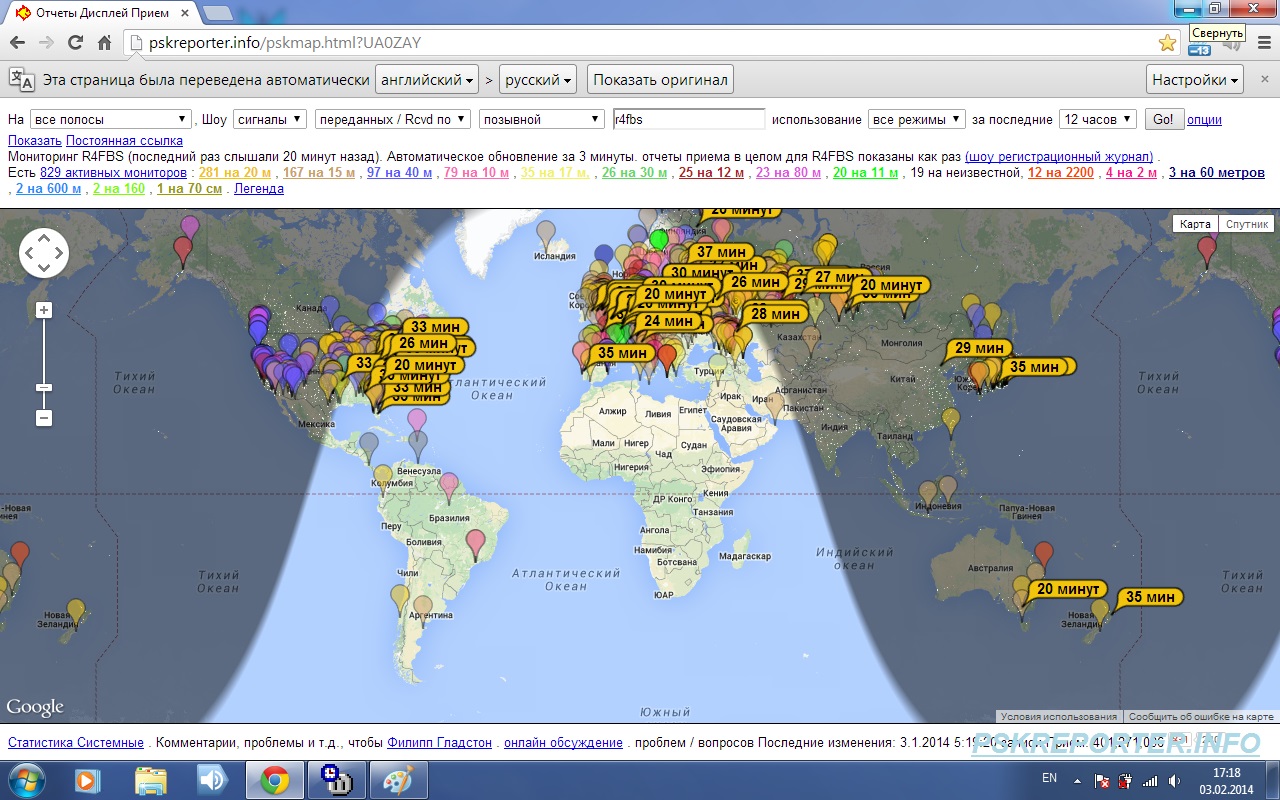Image resolution: width=1280 pixels, height=800 pixels.
Task: Click the 'Показать оригинал' button
Action: coord(660,80)
